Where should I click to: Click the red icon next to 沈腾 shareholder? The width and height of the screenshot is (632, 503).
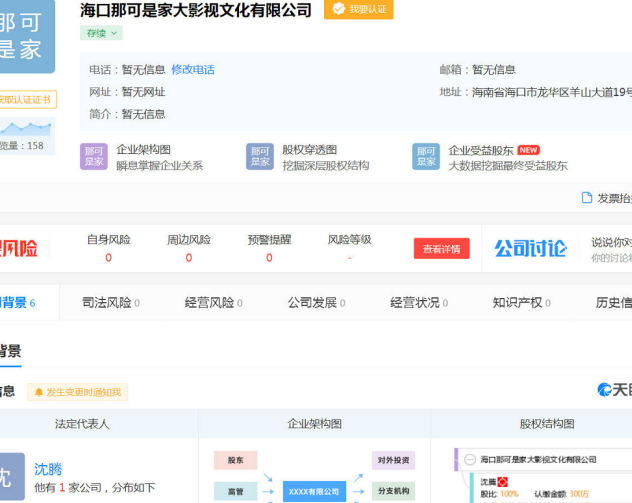[503, 482]
